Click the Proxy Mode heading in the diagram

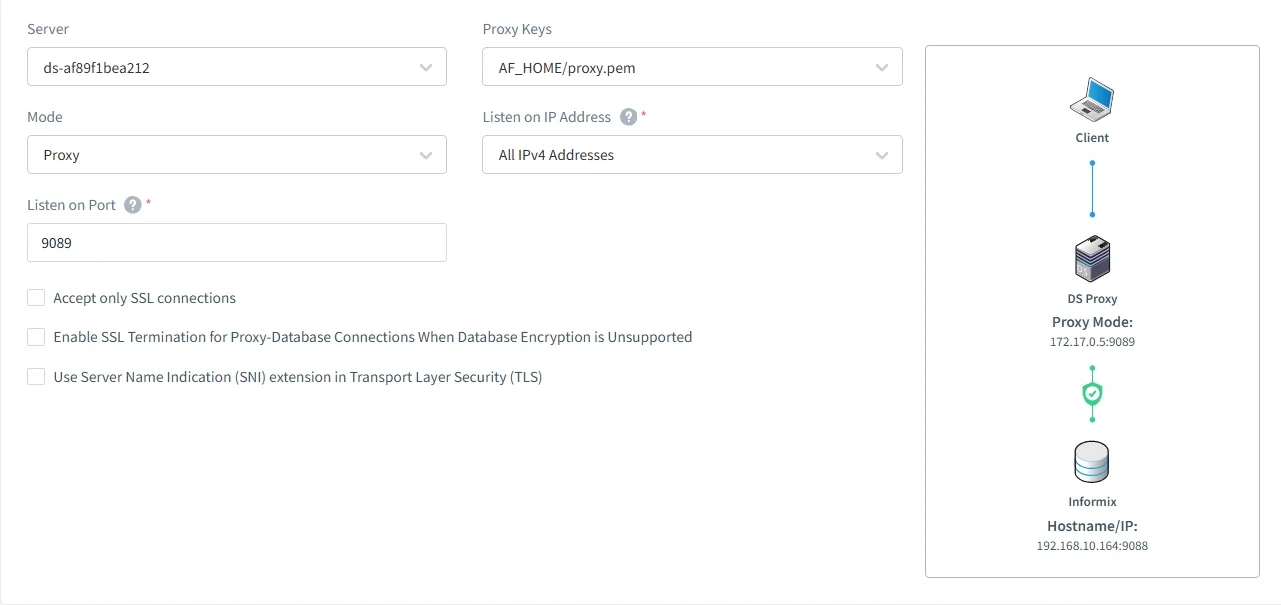1092,321
